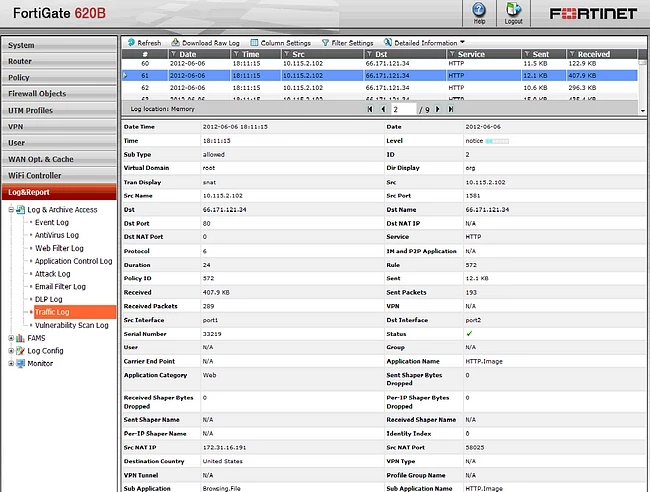Image resolution: width=650 pixels, height=492 pixels.
Task: Collapse the Log & Archive Access node
Action: 11,210
